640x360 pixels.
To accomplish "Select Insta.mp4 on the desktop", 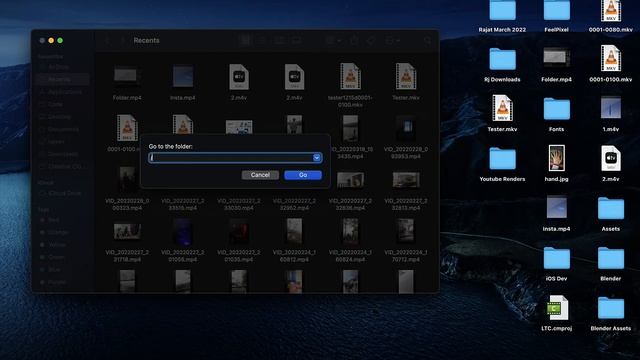I will pos(556,213).
